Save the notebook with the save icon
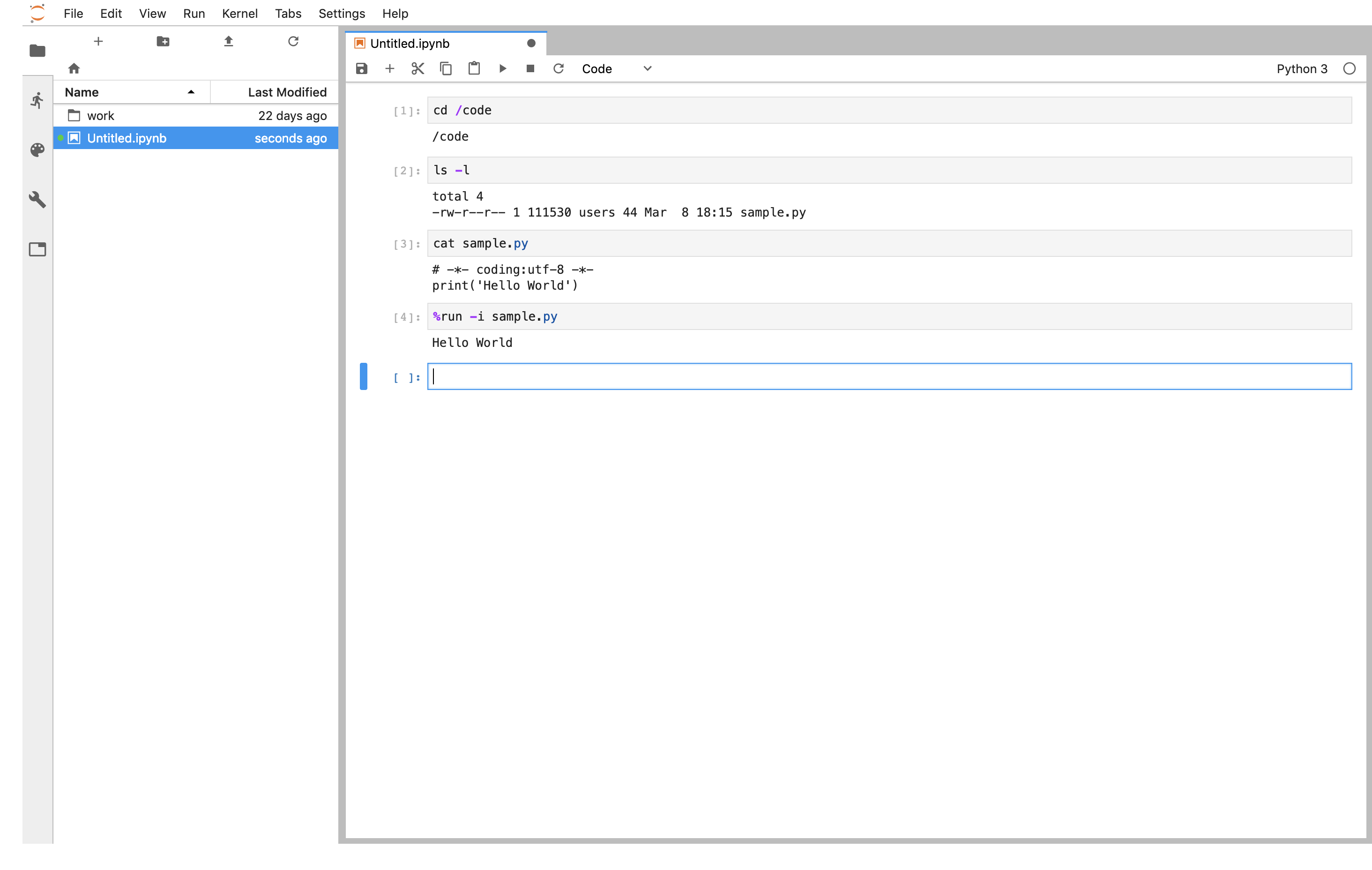The height and width of the screenshot is (870, 1372). pyautogui.click(x=361, y=68)
